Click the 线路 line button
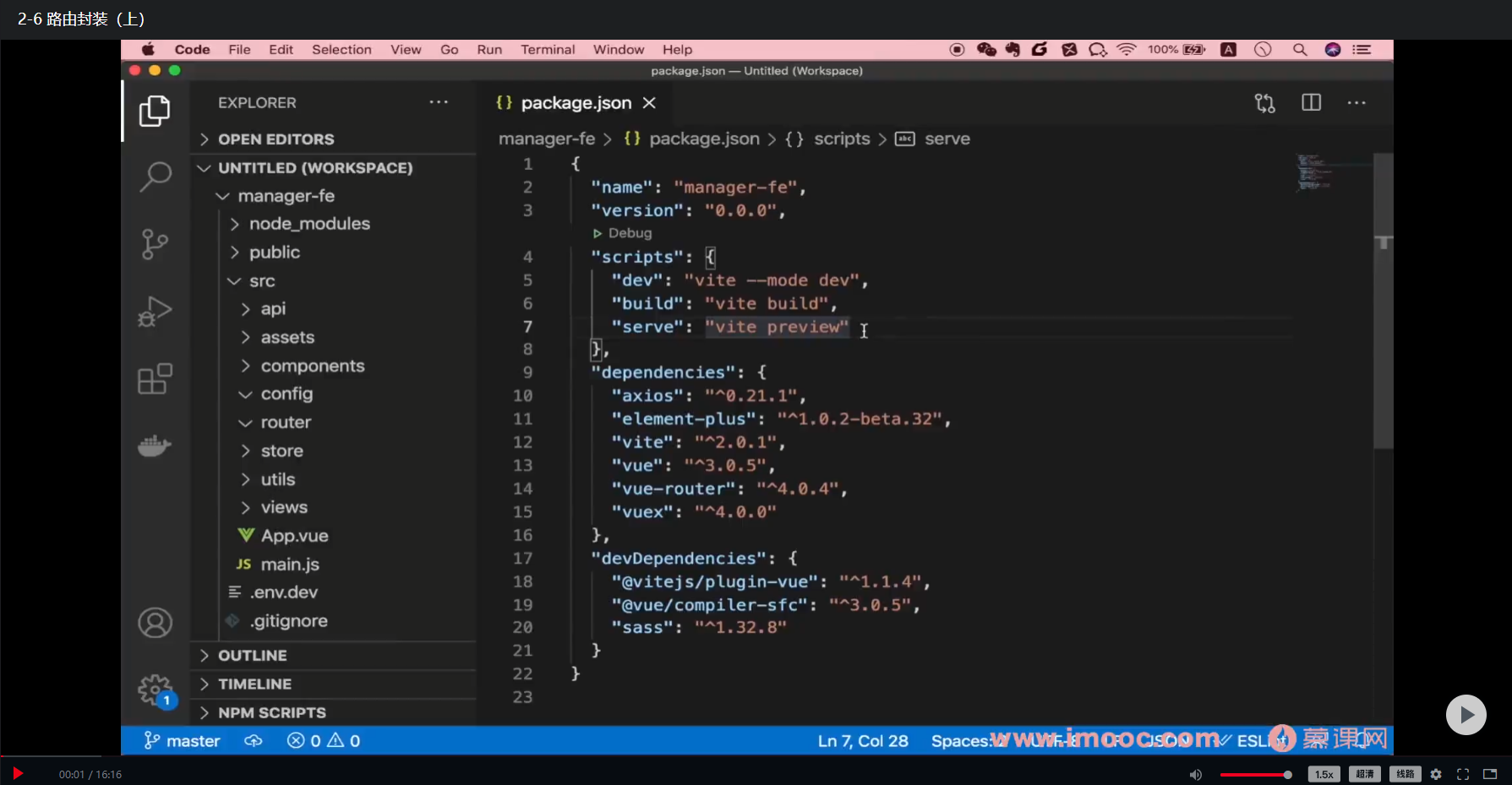The image size is (1512, 785). point(1405,774)
